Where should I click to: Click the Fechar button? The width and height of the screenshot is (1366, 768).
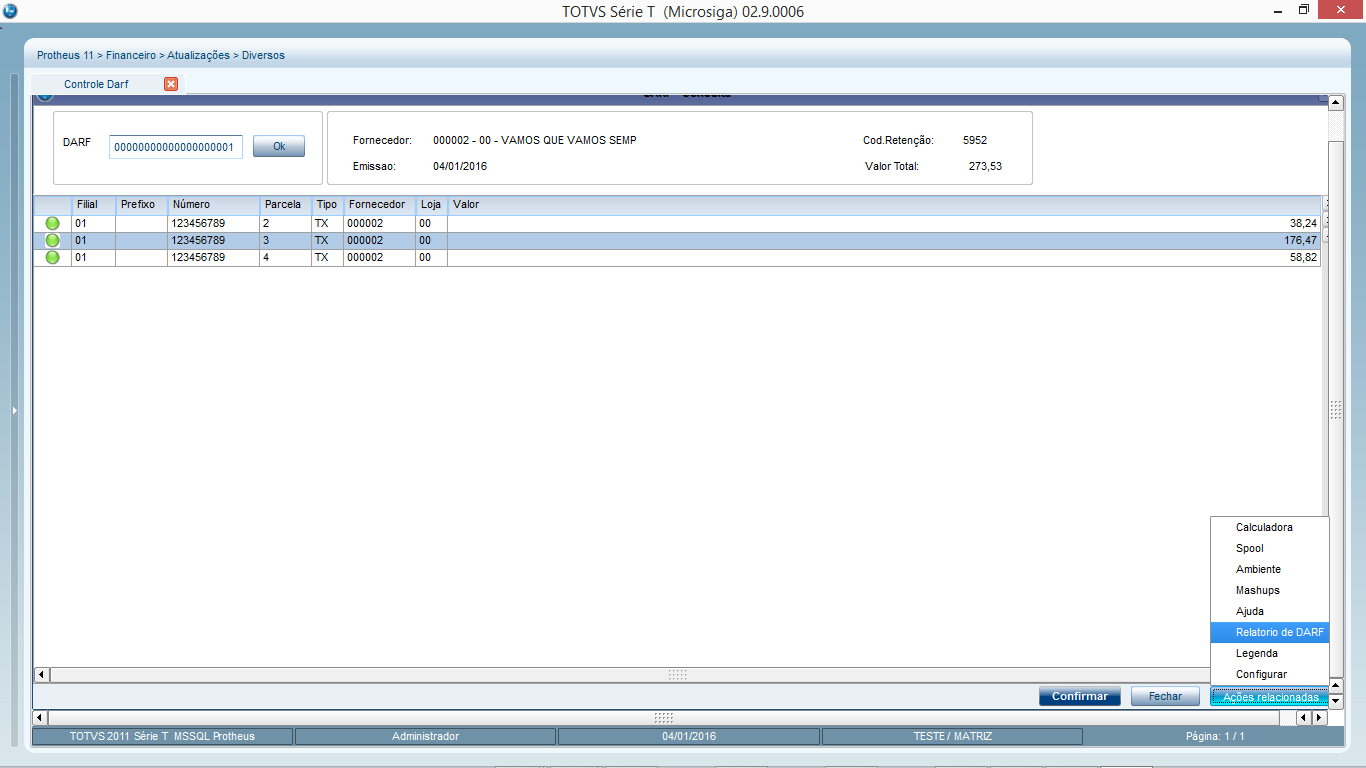tap(1165, 696)
